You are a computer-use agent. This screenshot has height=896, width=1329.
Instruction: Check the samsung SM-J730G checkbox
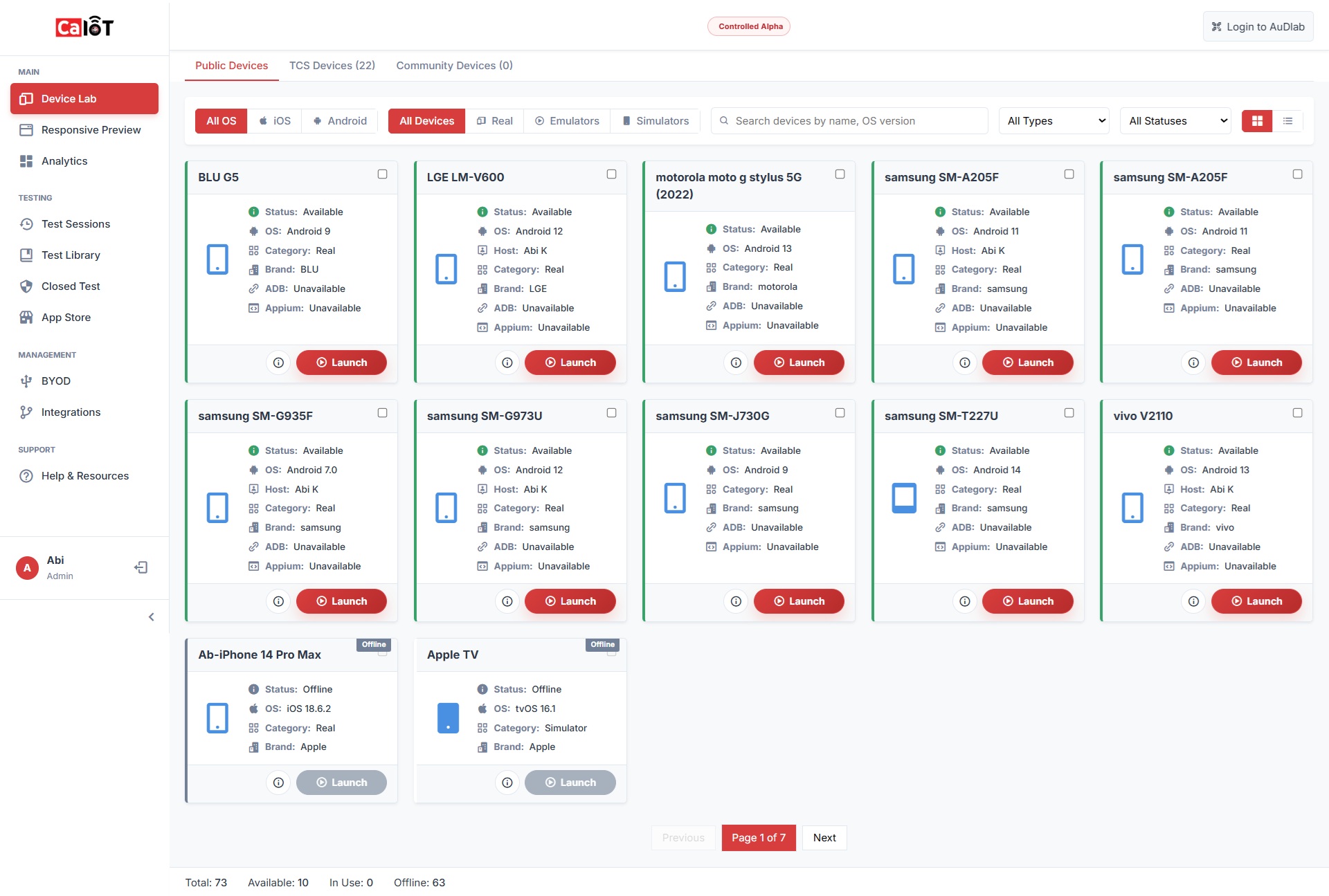point(840,413)
